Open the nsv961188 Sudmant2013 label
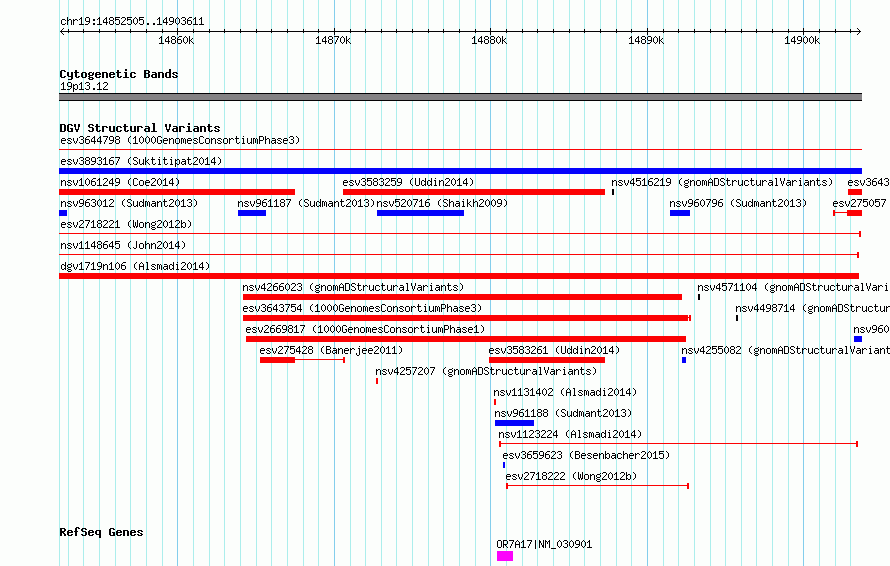 pyautogui.click(x=563, y=413)
